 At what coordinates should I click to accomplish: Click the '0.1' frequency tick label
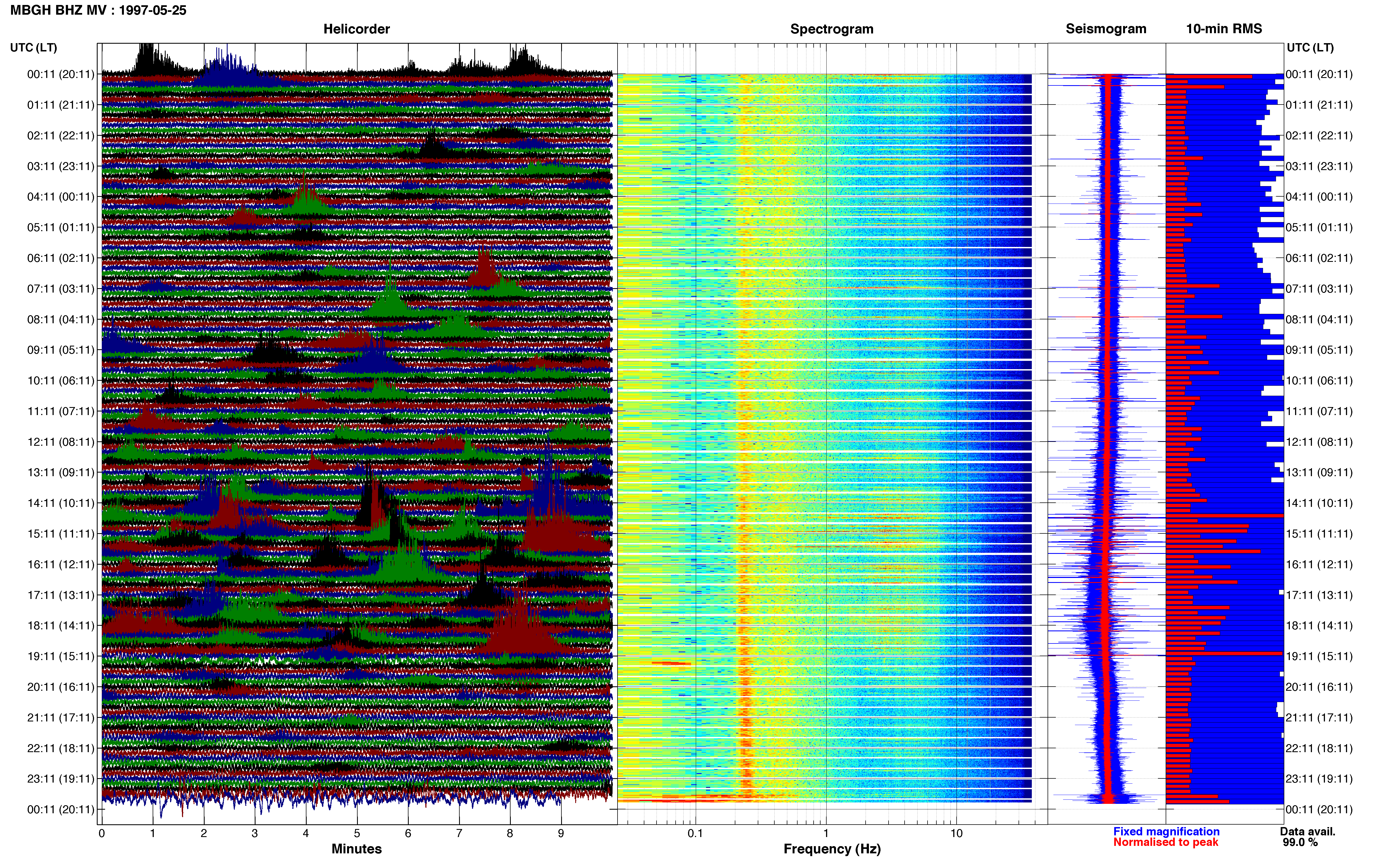point(695,833)
